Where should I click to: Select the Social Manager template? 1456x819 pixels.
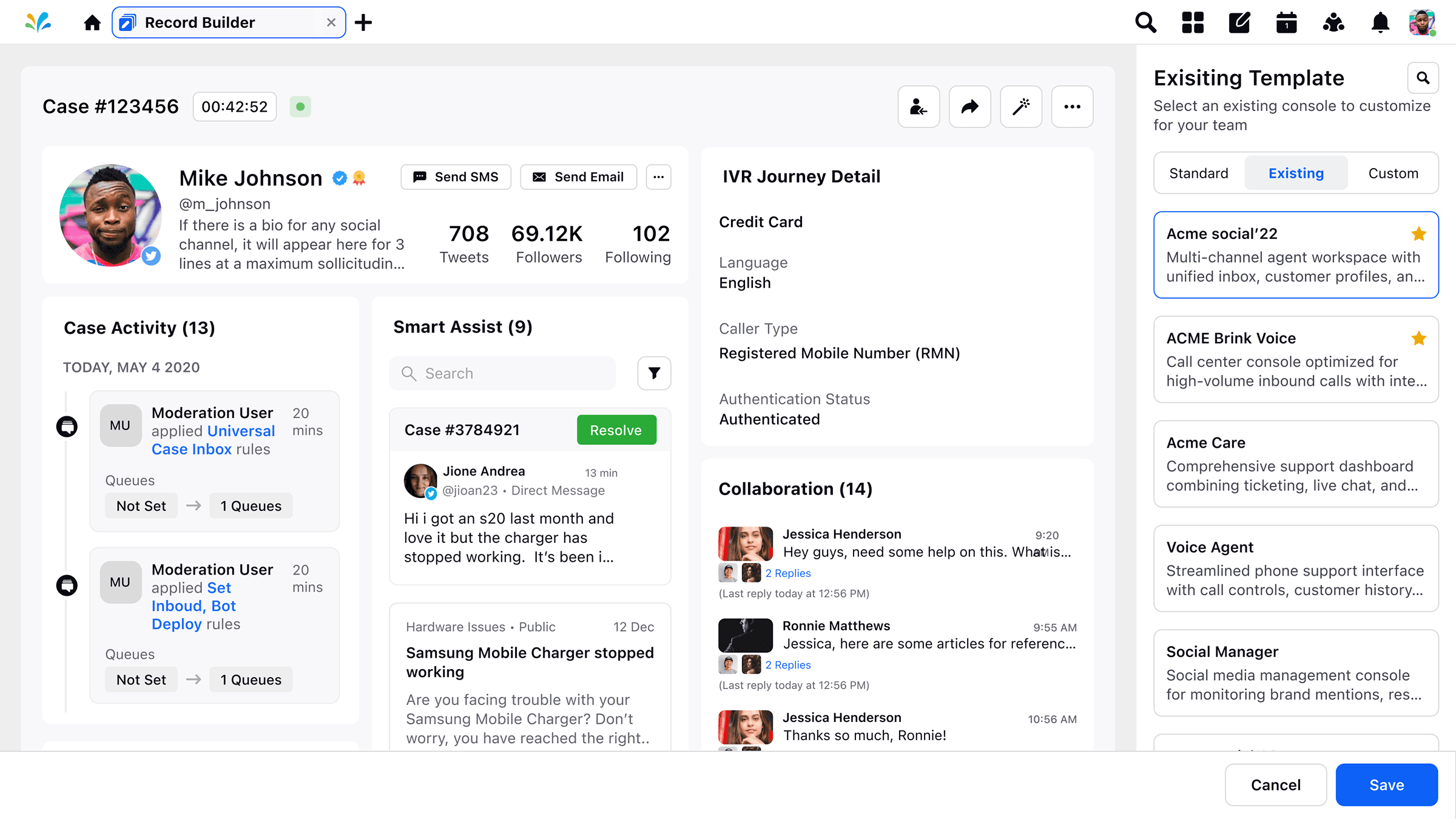point(1296,672)
